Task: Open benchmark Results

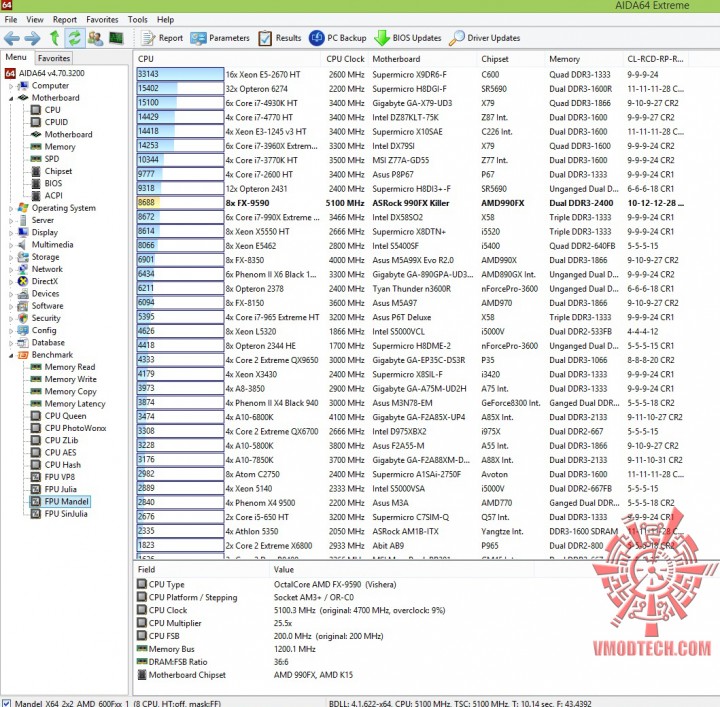Action: coord(280,38)
